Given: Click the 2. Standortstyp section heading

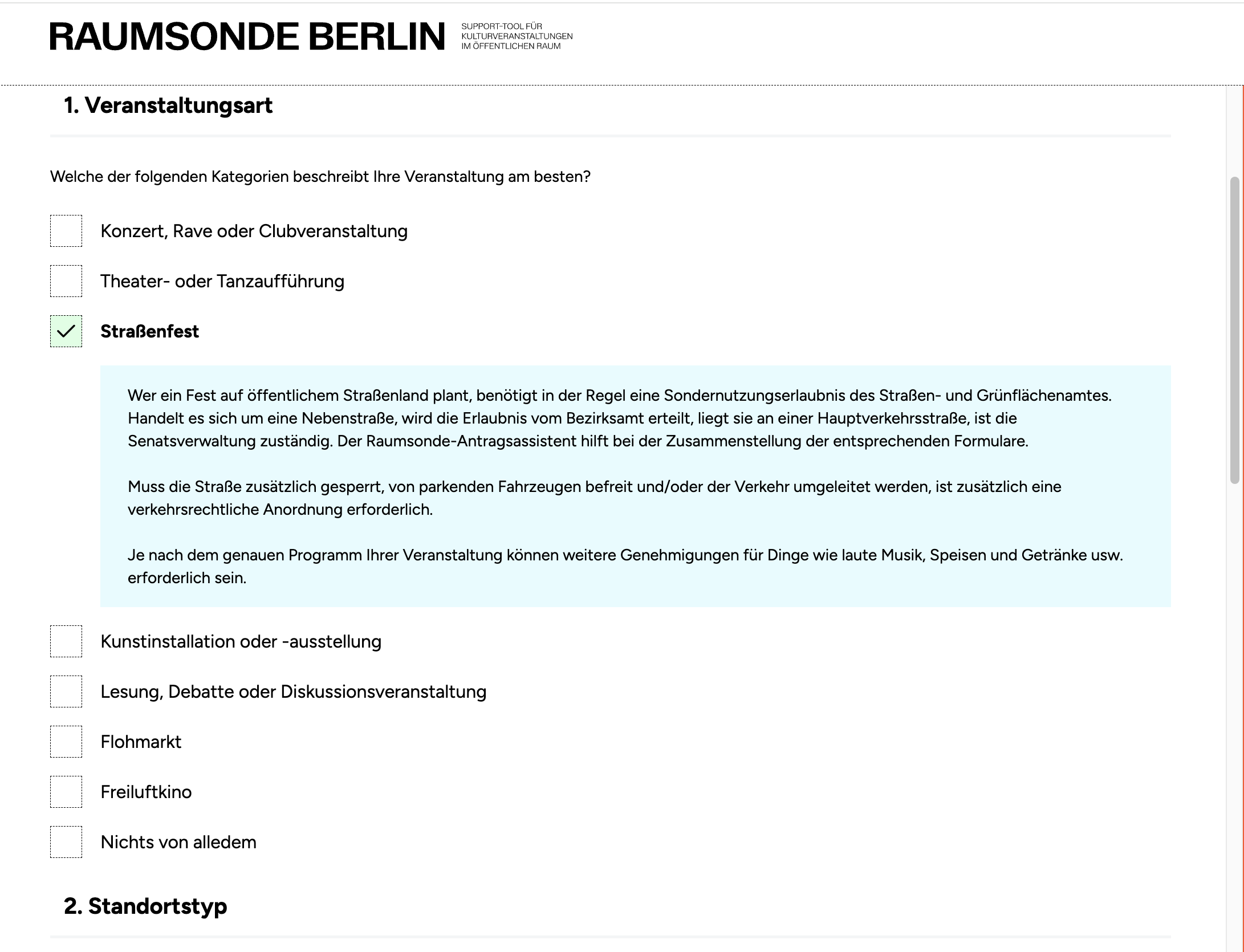Looking at the screenshot, I should click(x=145, y=906).
